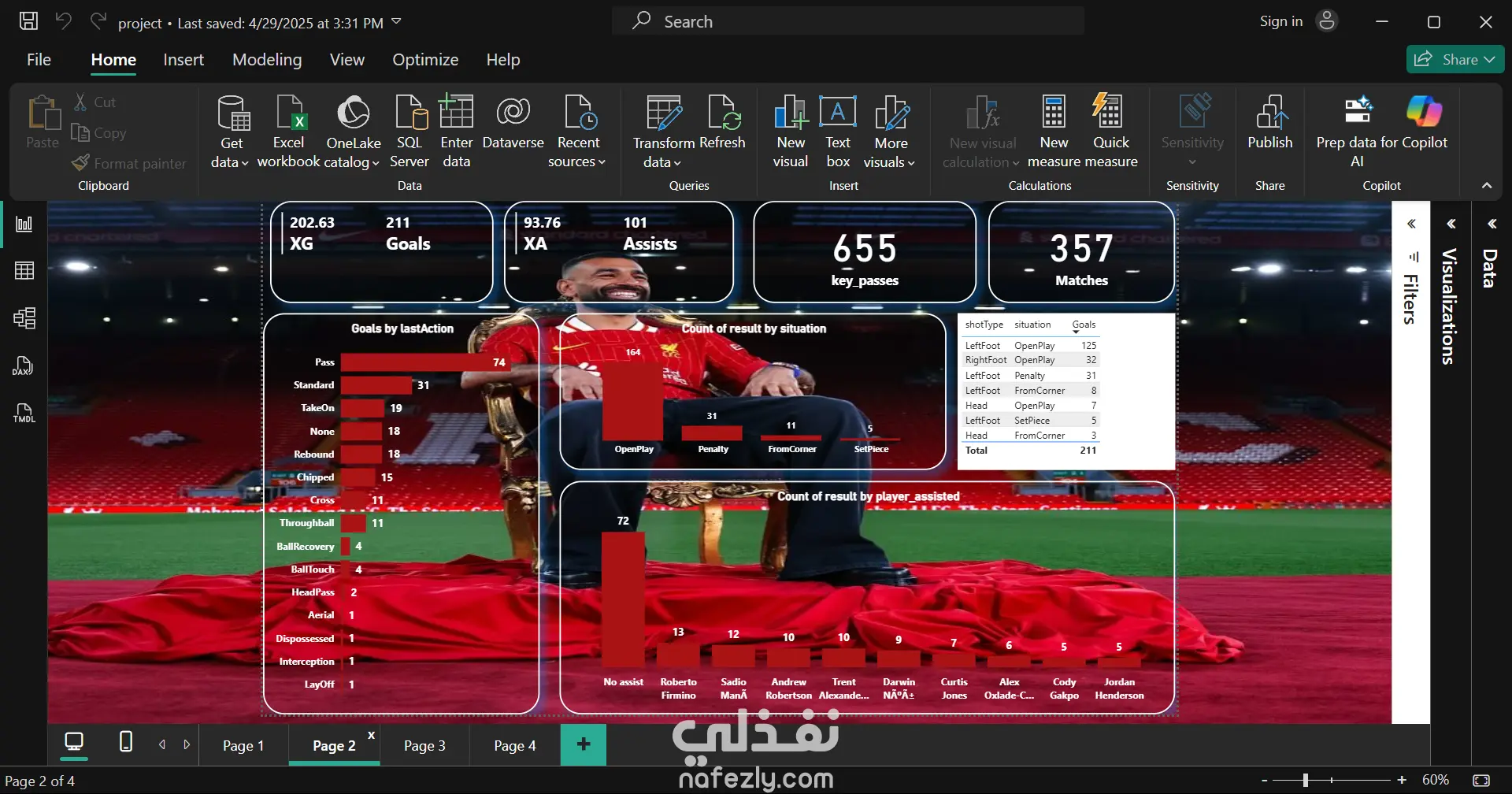Open Get data source menu
The height and width of the screenshot is (794, 1512).
click(231, 131)
